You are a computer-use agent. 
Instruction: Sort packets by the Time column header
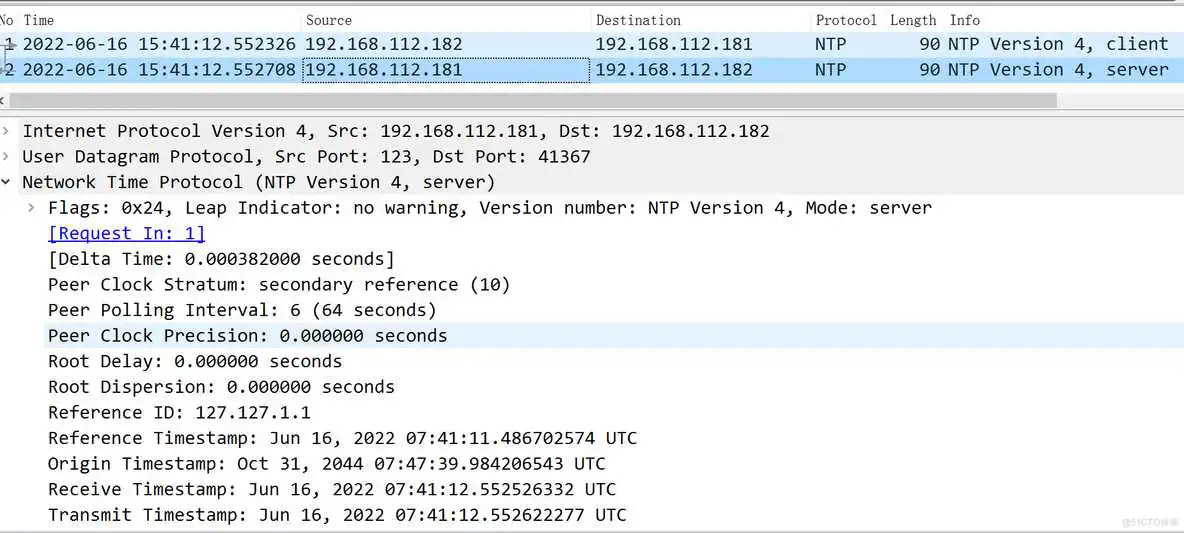click(x=38, y=20)
